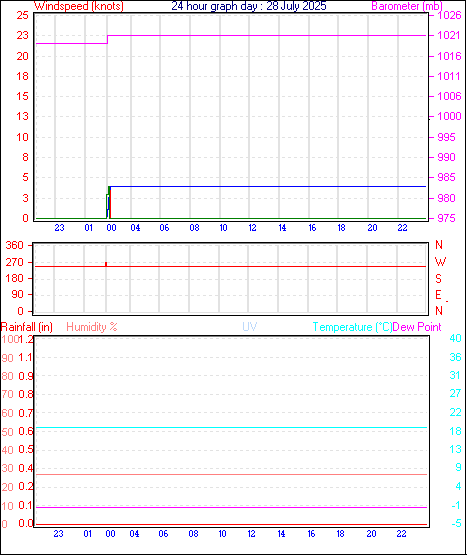Click the 1021 barometer scale value

(x=449, y=35)
